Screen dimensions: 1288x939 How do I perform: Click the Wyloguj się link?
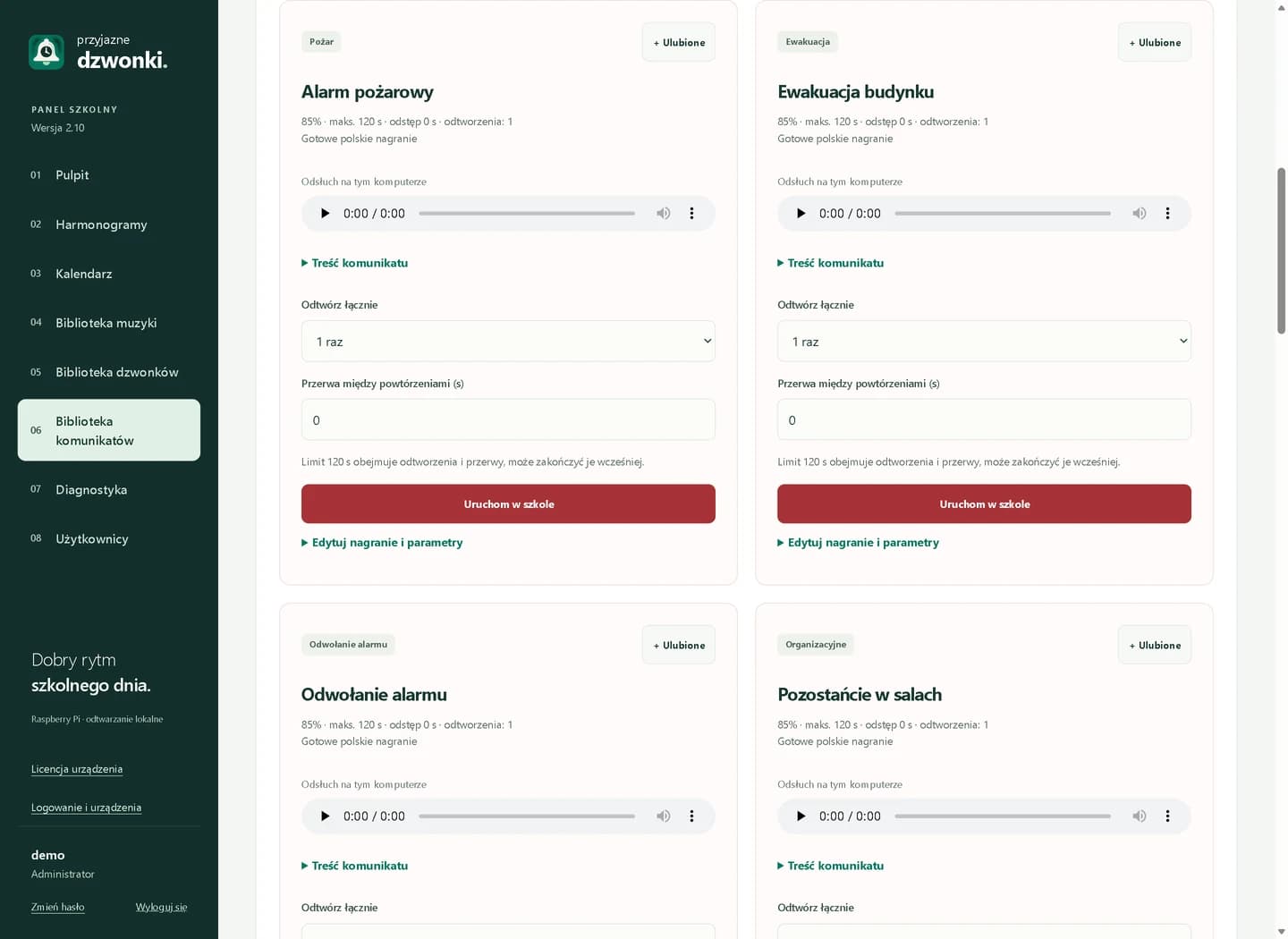(161, 907)
